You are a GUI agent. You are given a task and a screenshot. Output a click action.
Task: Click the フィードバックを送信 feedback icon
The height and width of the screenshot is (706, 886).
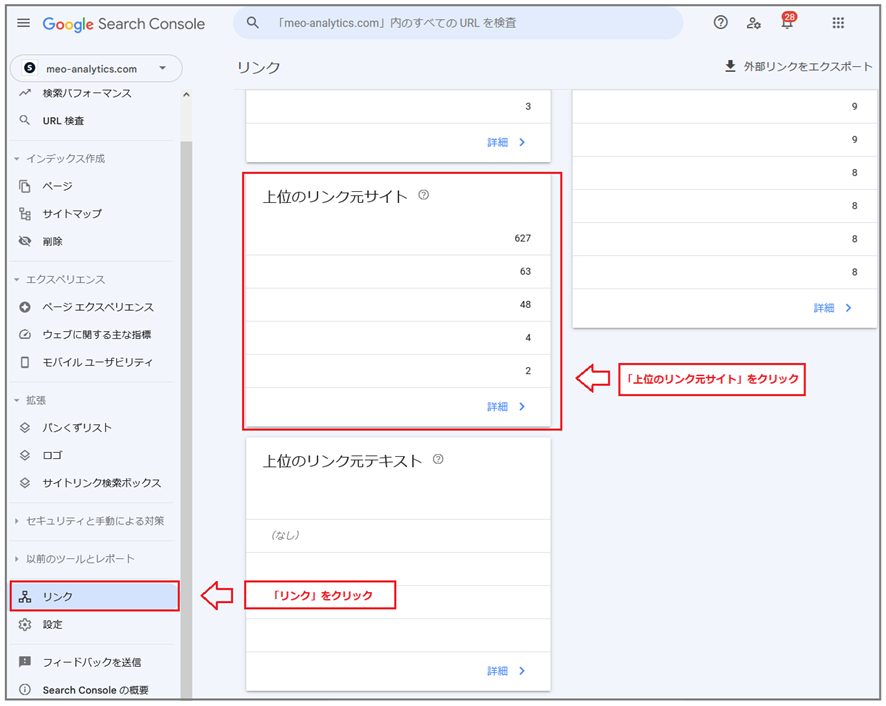pyautogui.click(x=25, y=662)
